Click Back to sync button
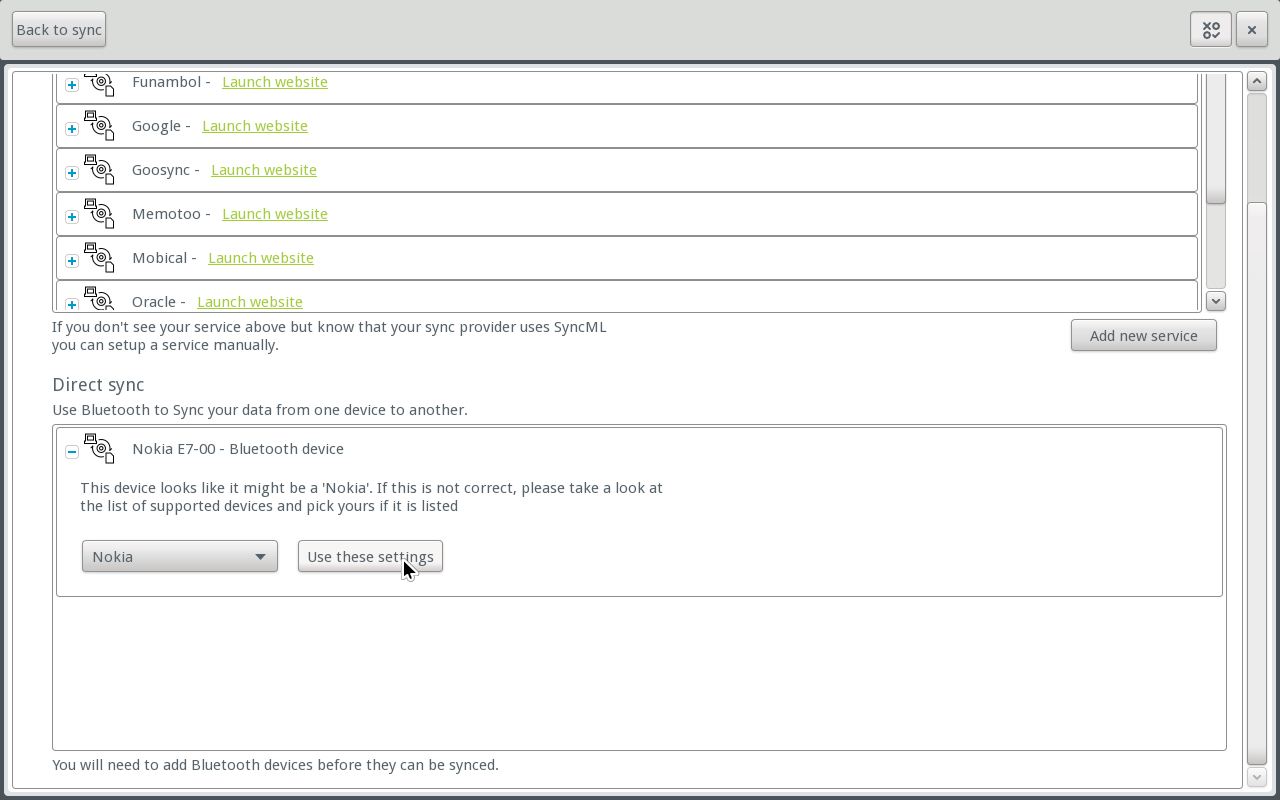Screen dimensions: 1280x800 click(x=59, y=30)
